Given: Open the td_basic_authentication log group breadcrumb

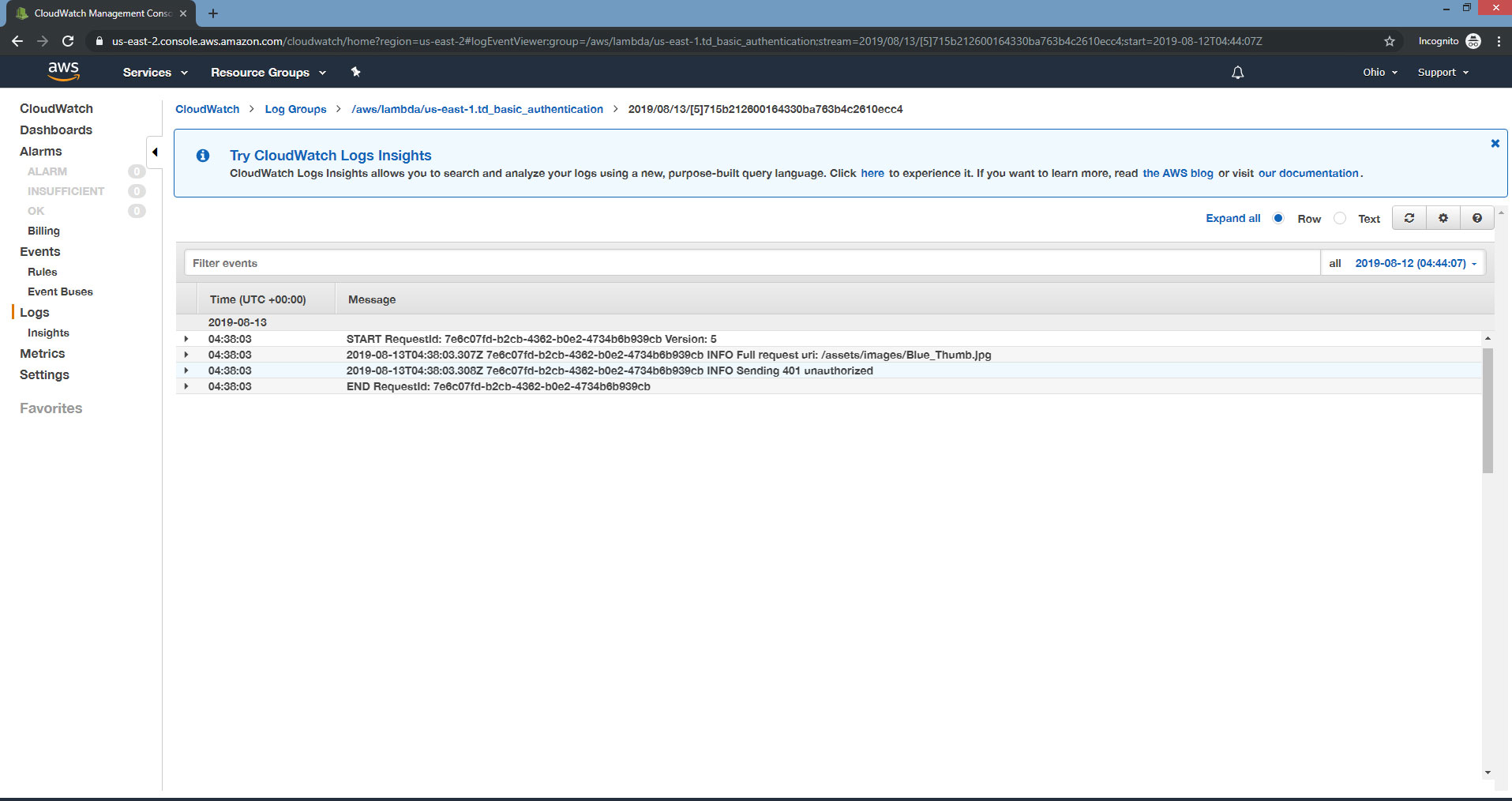Looking at the screenshot, I should [477, 109].
